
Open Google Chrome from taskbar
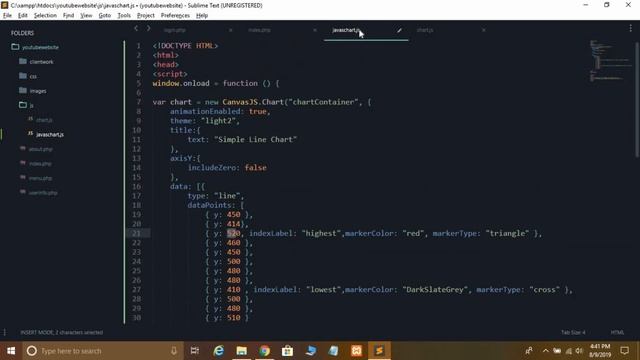pos(264,351)
